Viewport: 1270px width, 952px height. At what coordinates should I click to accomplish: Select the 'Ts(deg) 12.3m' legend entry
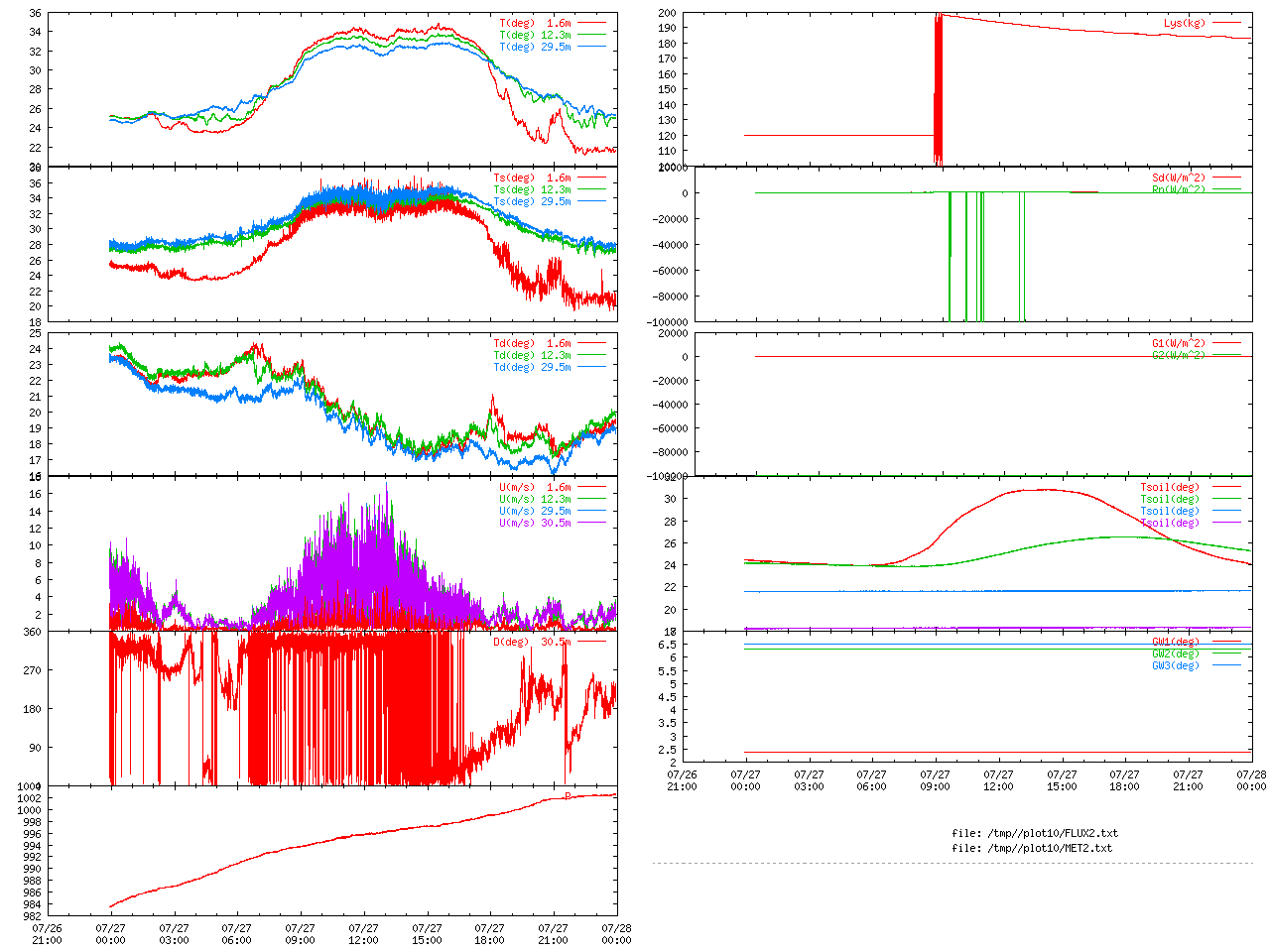[533, 190]
